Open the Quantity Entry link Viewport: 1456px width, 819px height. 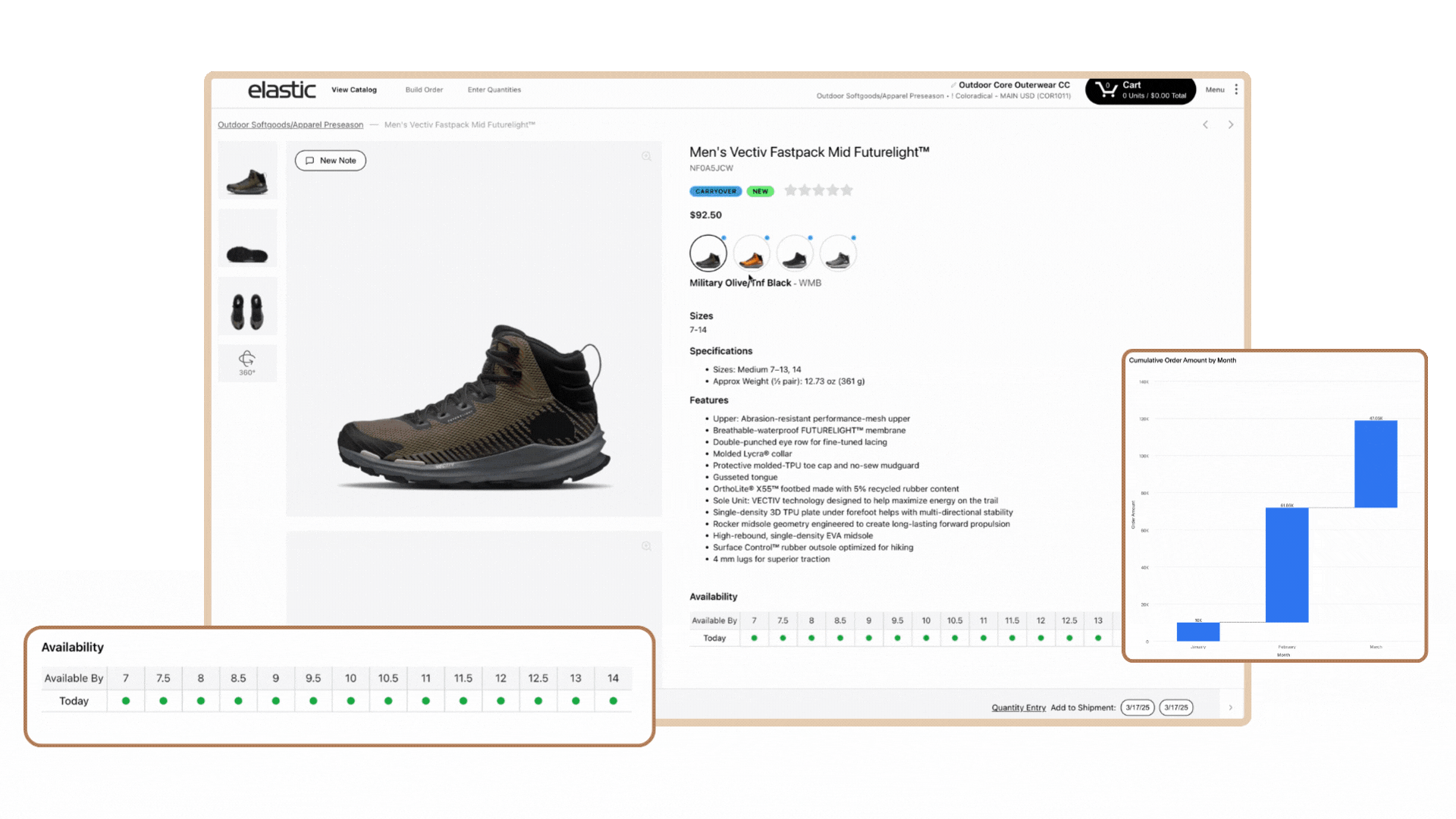(x=1018, y=708)
